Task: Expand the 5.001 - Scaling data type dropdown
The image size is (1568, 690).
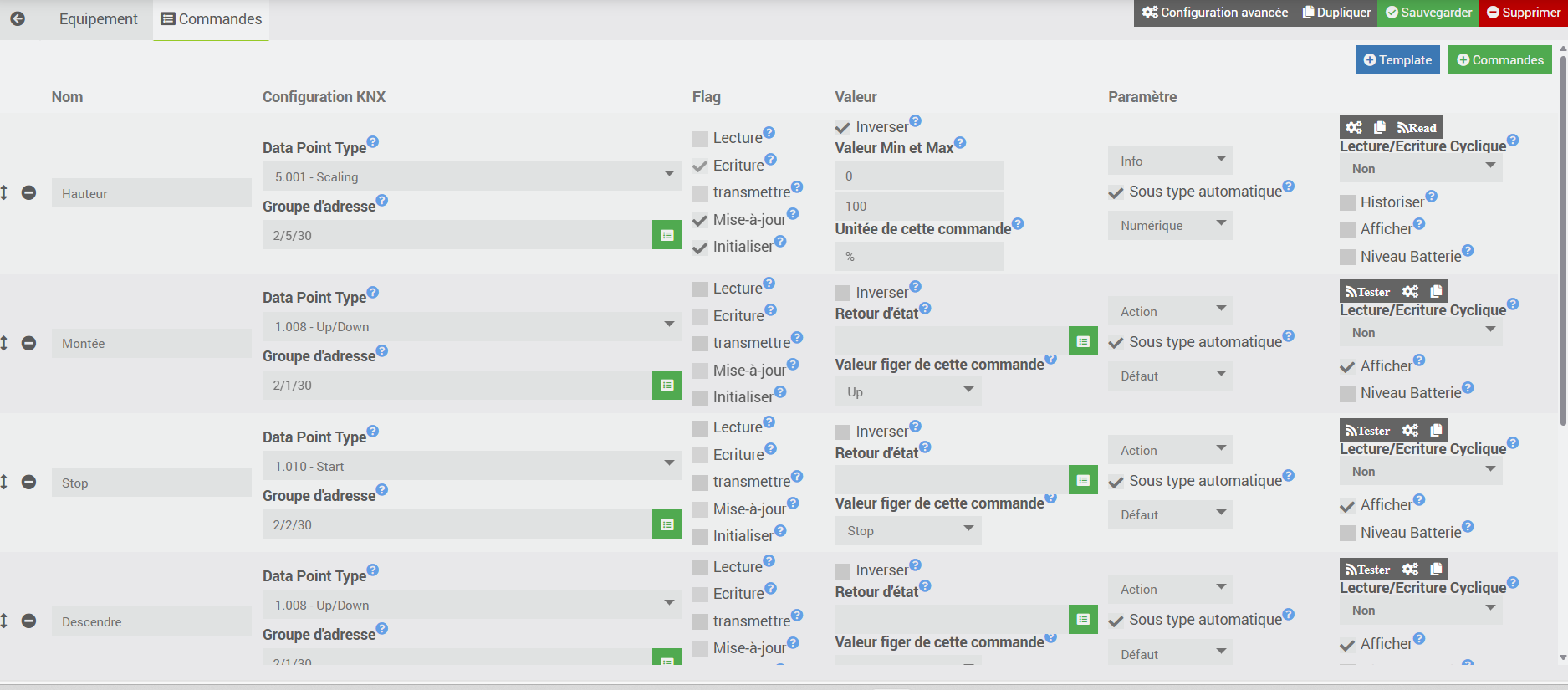Action: [x=472, y=176]
